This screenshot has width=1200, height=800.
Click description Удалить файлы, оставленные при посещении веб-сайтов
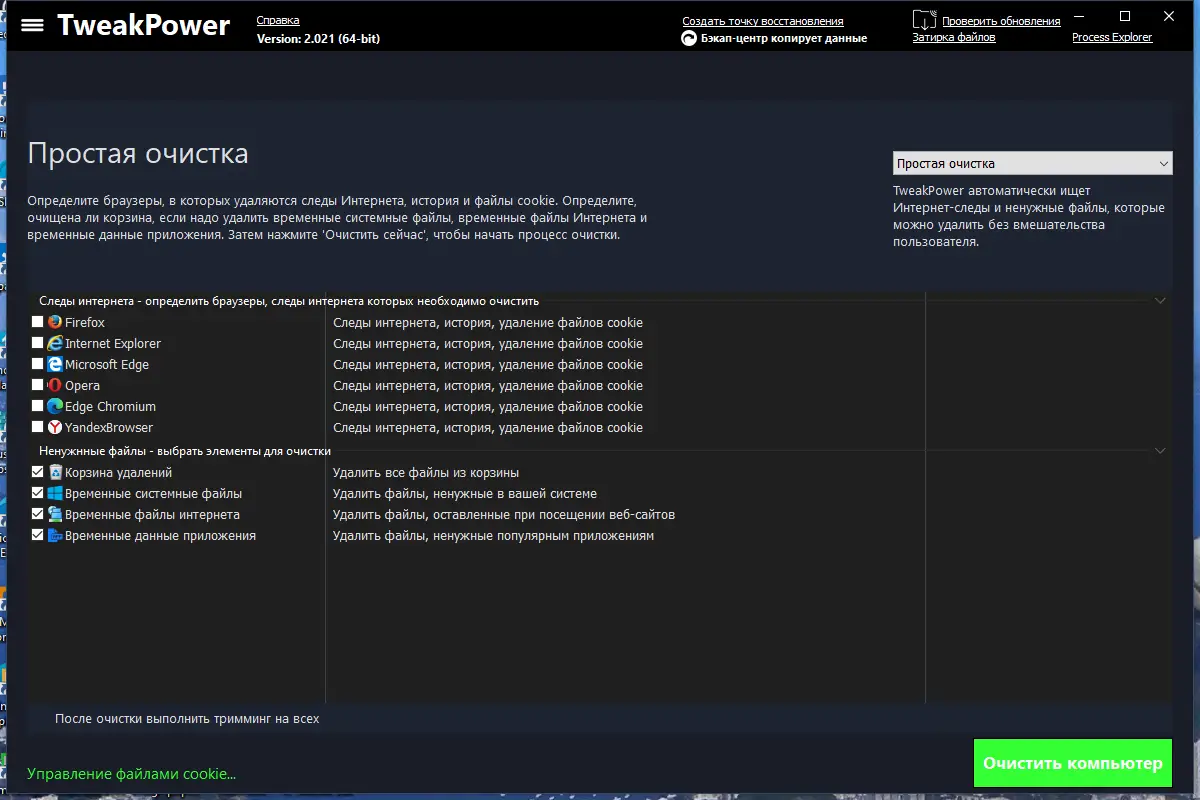click(504, 515)
